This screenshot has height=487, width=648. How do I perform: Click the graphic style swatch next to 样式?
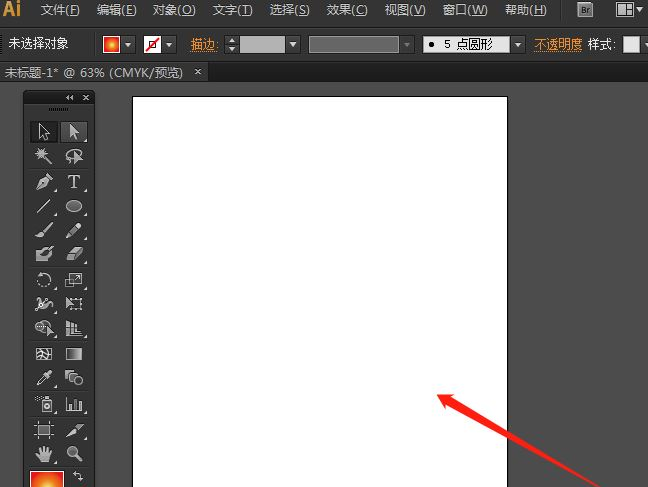click(631, 44)
